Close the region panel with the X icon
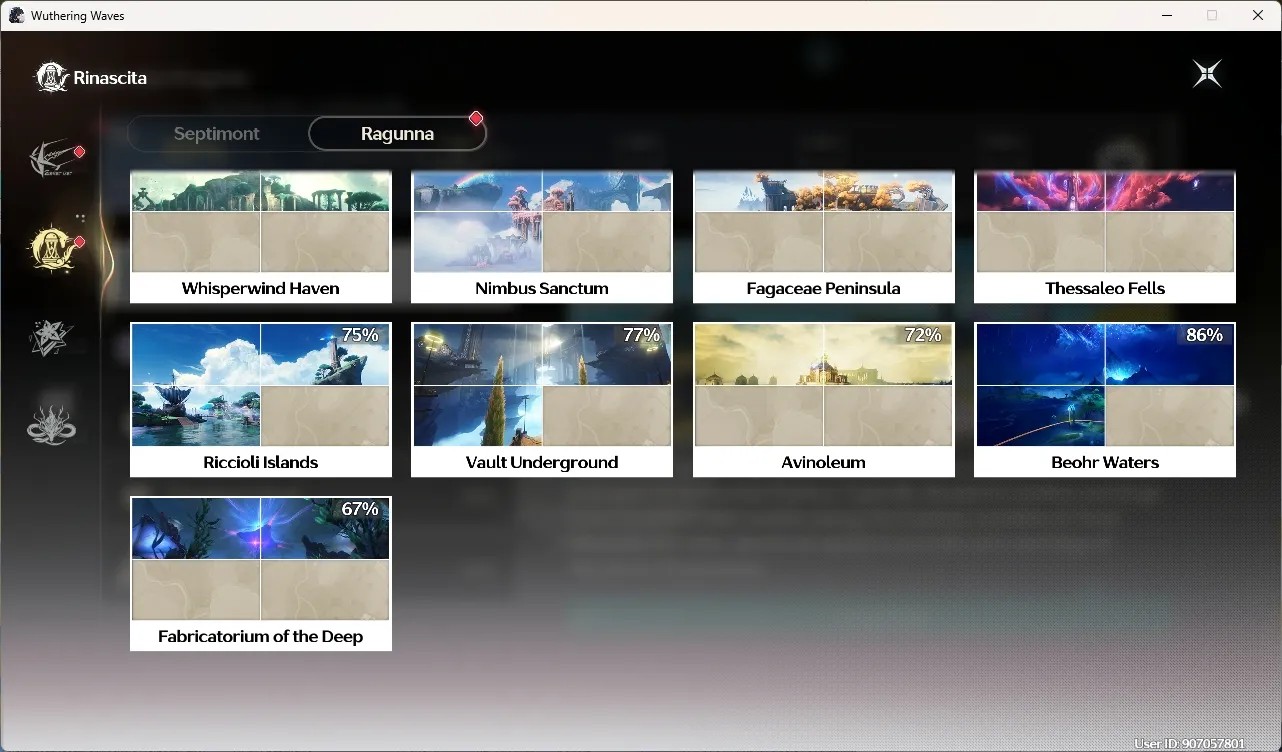The height and width of the screenshot is (752, 1282). click(x=1207, y=74)
